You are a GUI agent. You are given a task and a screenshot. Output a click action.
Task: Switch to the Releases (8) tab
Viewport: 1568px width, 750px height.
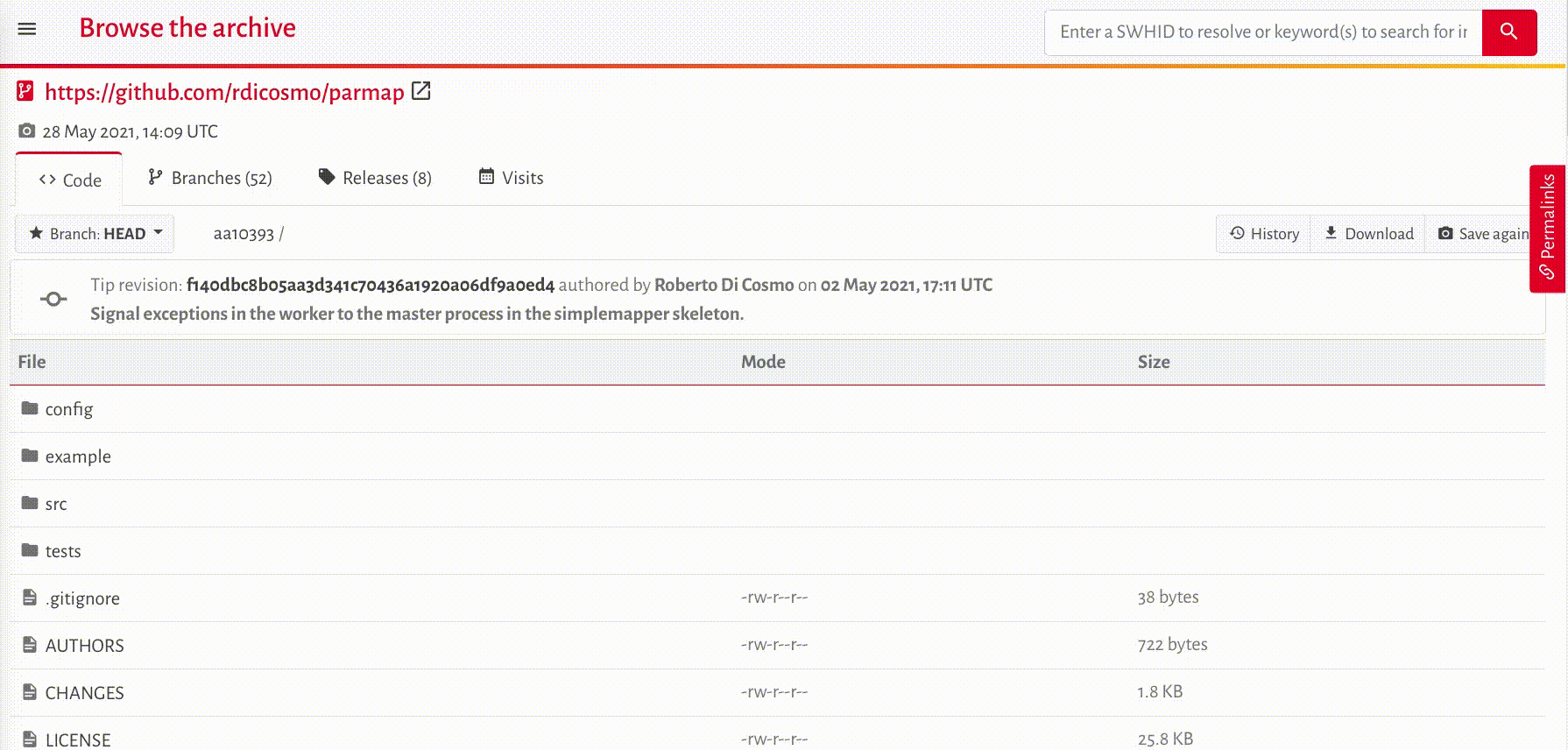pos(375,178)
